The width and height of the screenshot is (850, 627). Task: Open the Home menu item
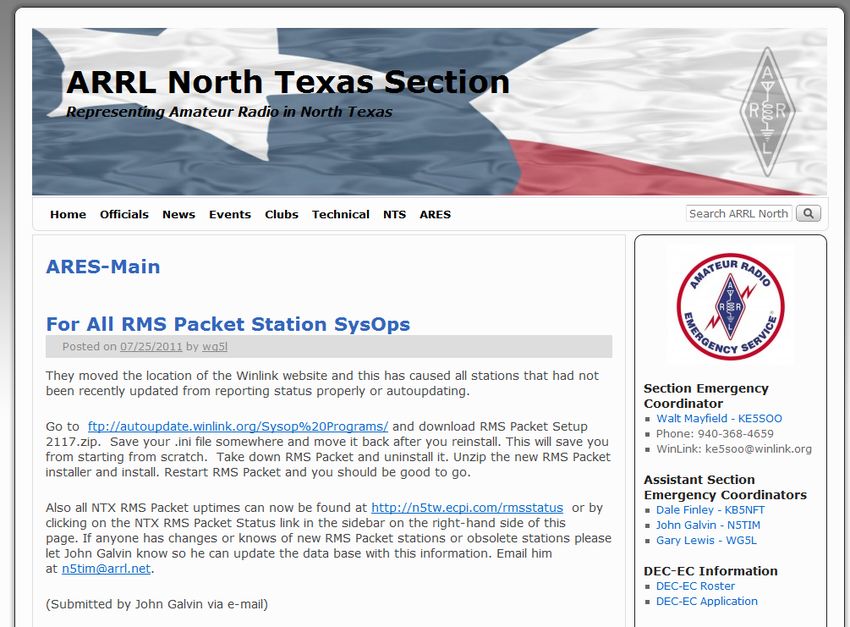(68, 215)
